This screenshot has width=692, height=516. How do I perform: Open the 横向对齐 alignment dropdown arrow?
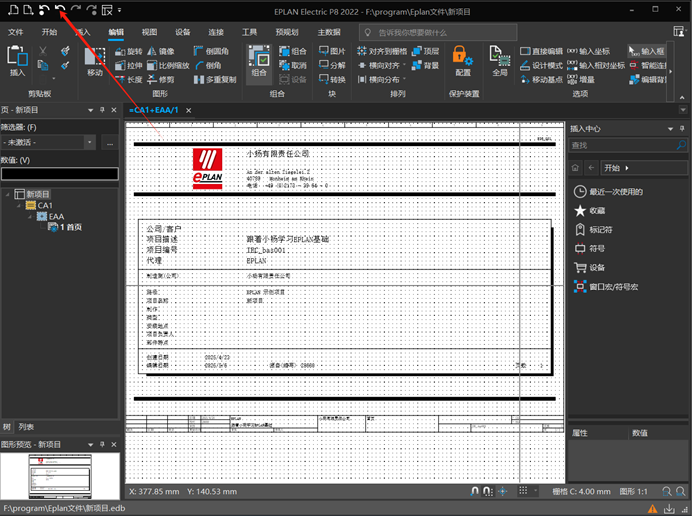[x=404, y=65]
